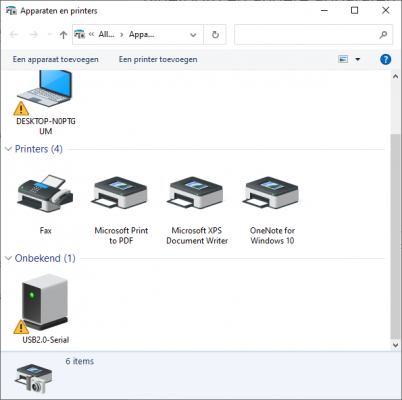Open the view options dropdown arrow

(x=358, y=60)
